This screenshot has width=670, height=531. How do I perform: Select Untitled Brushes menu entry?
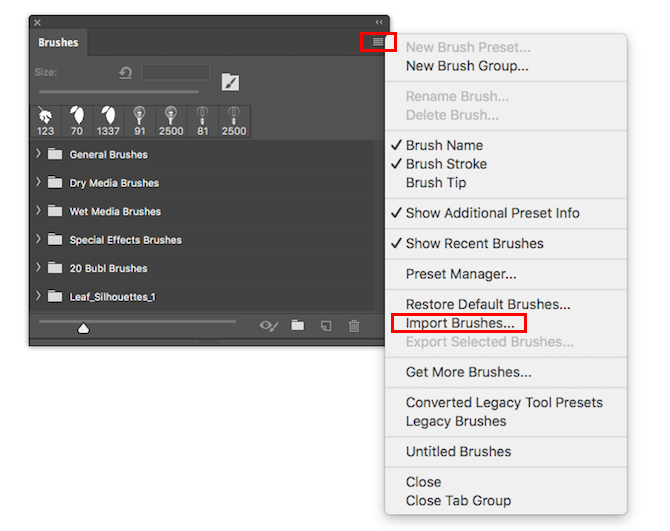click(x=505, y=452)
